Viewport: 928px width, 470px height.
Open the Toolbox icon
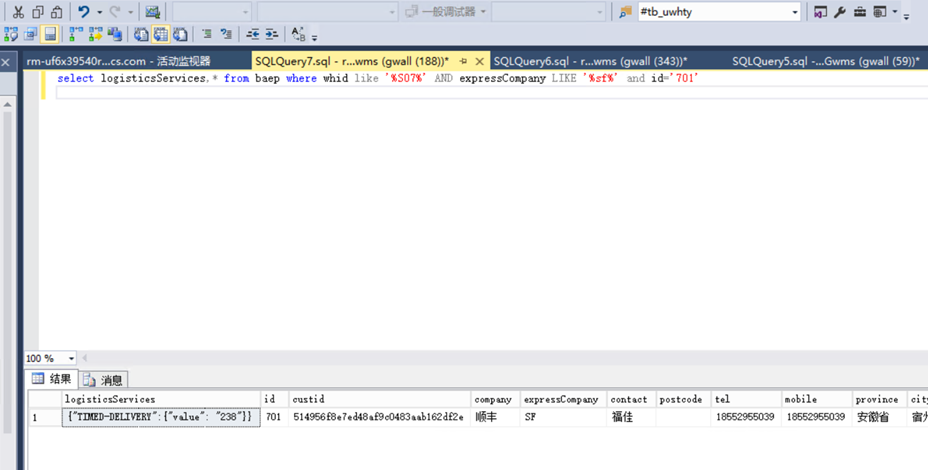(859, 12)
